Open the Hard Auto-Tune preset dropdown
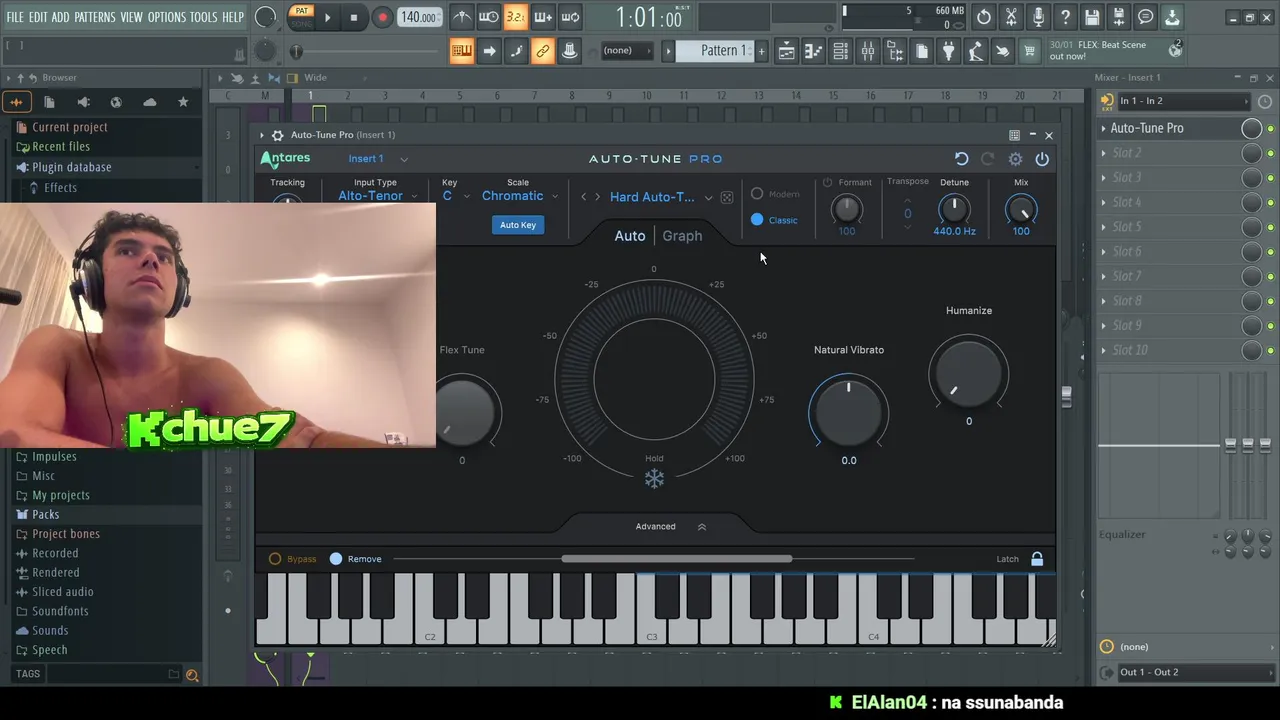This screenshot has height=720, width=1280. (661, 197)
